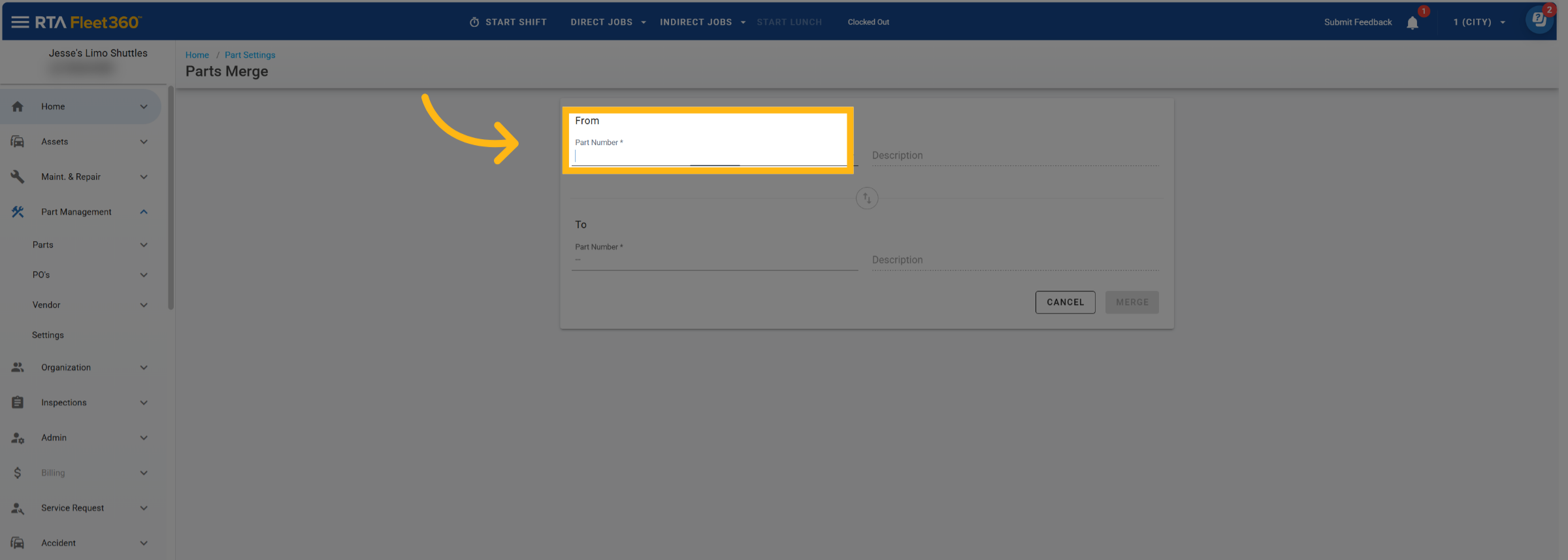The width and height of the screenshot is (1568, 560).
Task: Expand the Vendor submenu
Action: [x=144, y=305]
